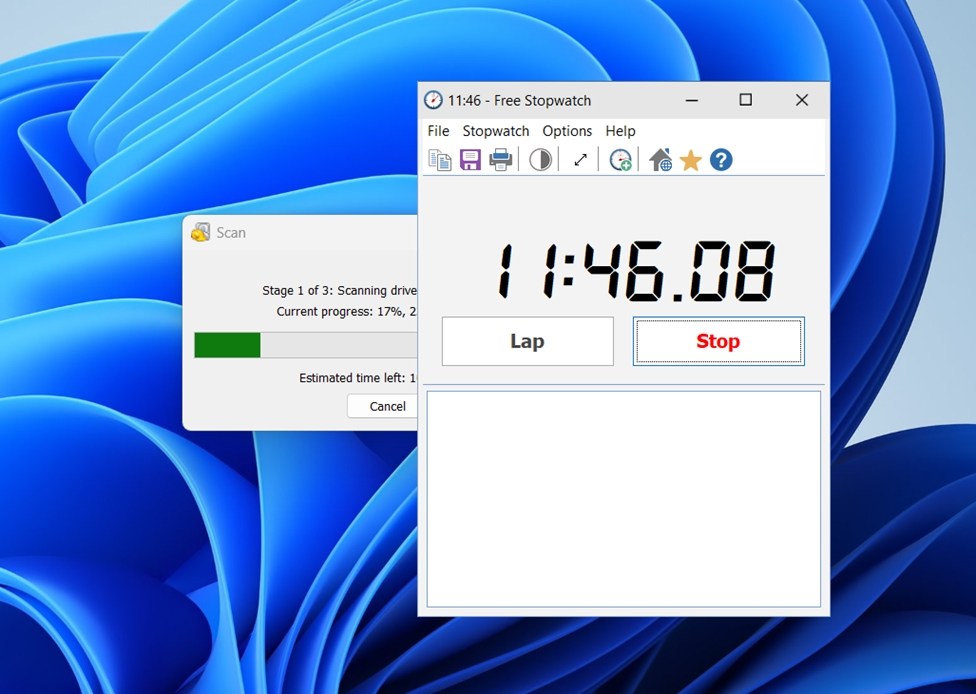Click the gold star icon in toolbar
The image size is (976, 694).
[691, 160]
